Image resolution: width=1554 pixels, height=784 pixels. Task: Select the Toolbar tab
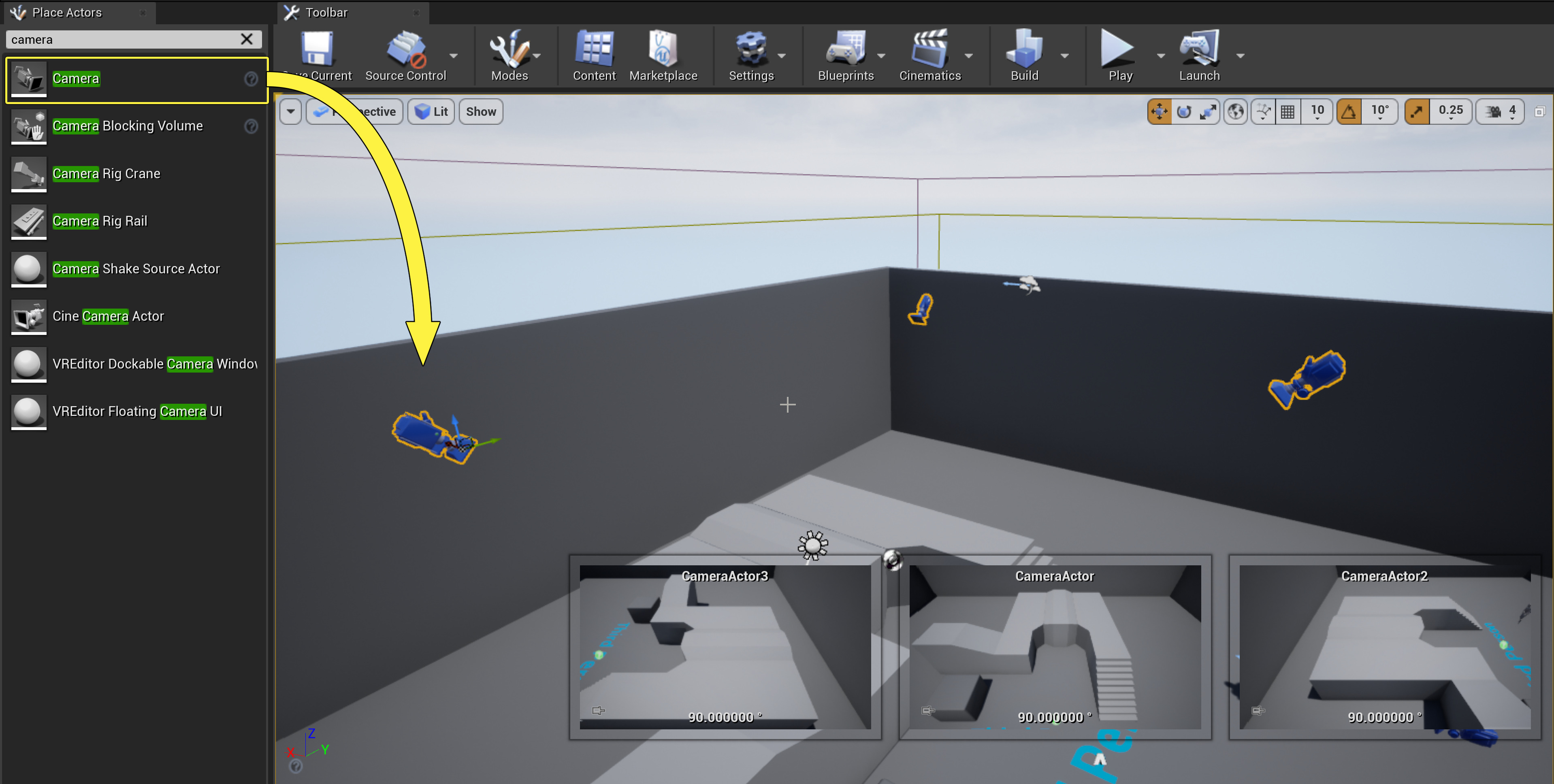[x=326, y=12]
